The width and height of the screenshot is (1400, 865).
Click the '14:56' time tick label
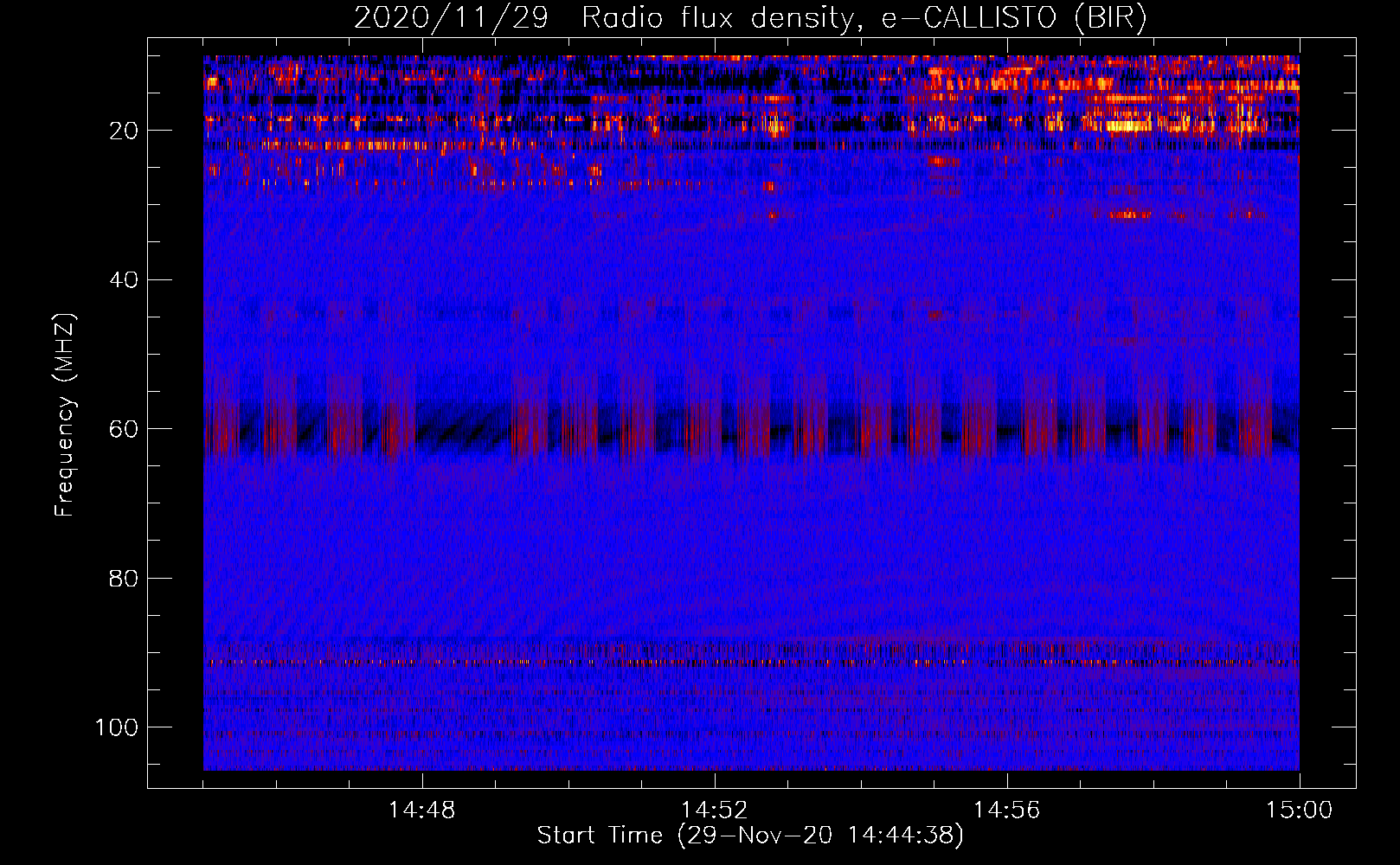(1006, 811)
